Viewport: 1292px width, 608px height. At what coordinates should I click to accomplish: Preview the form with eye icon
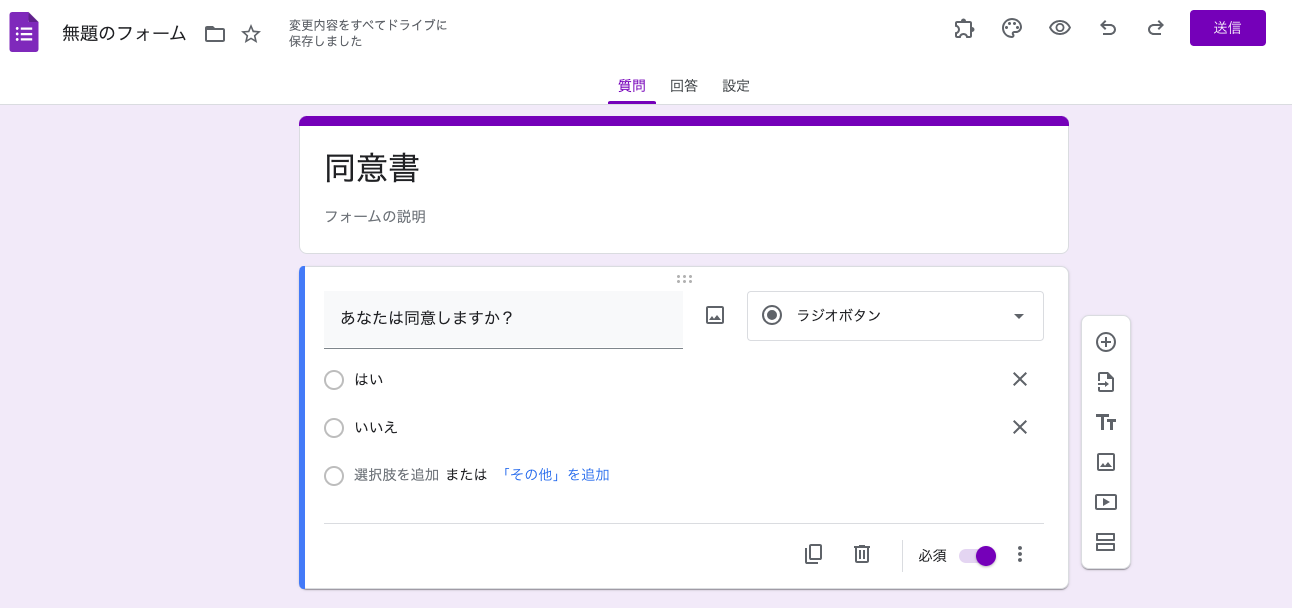[x=1060, y=28]
